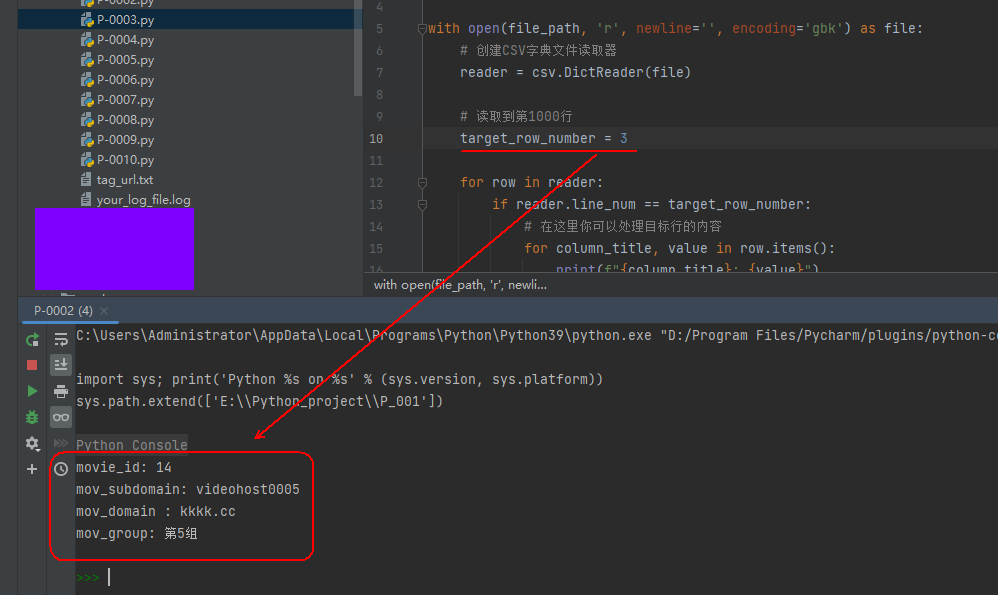
Task: Click mov_domain : kkkk.cc output line
Action: point(156,511)
